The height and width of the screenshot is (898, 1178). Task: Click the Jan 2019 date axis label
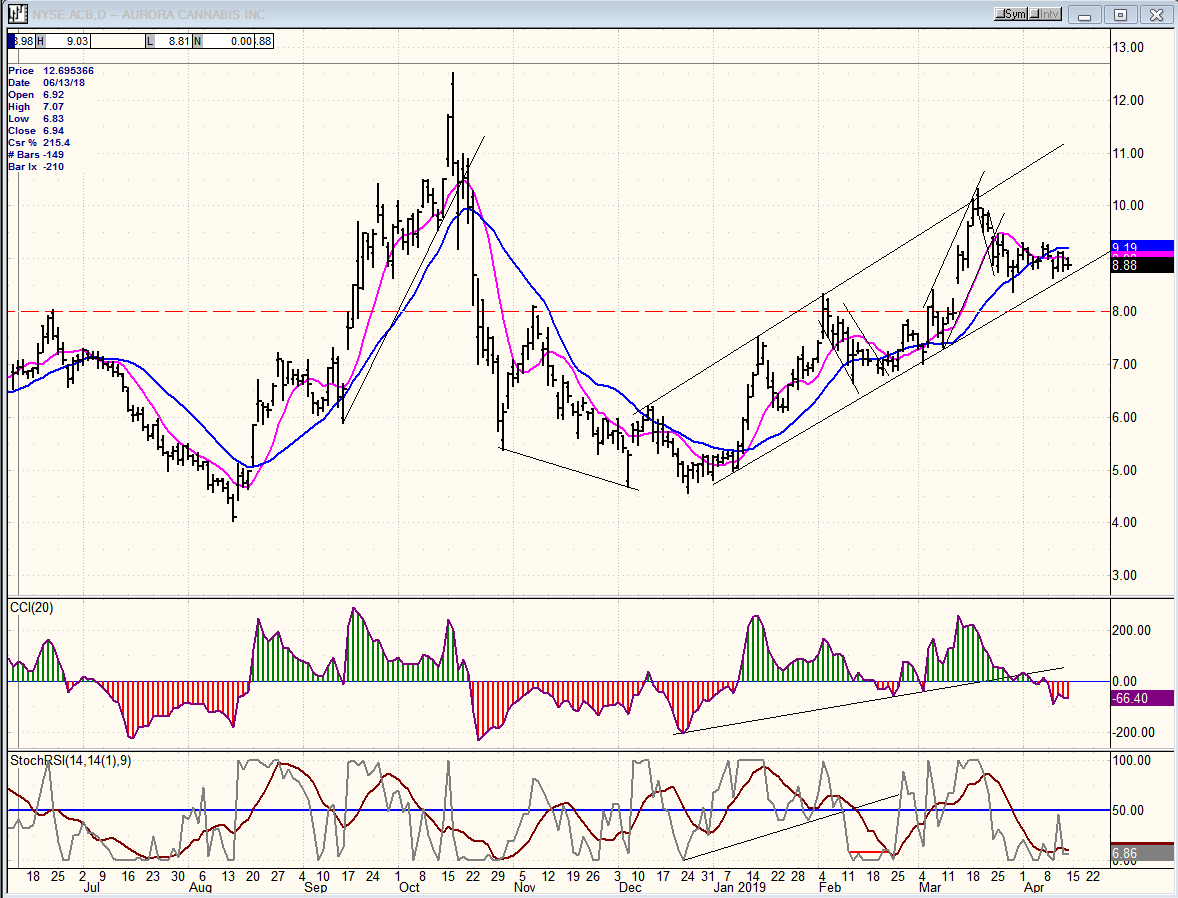739,887
